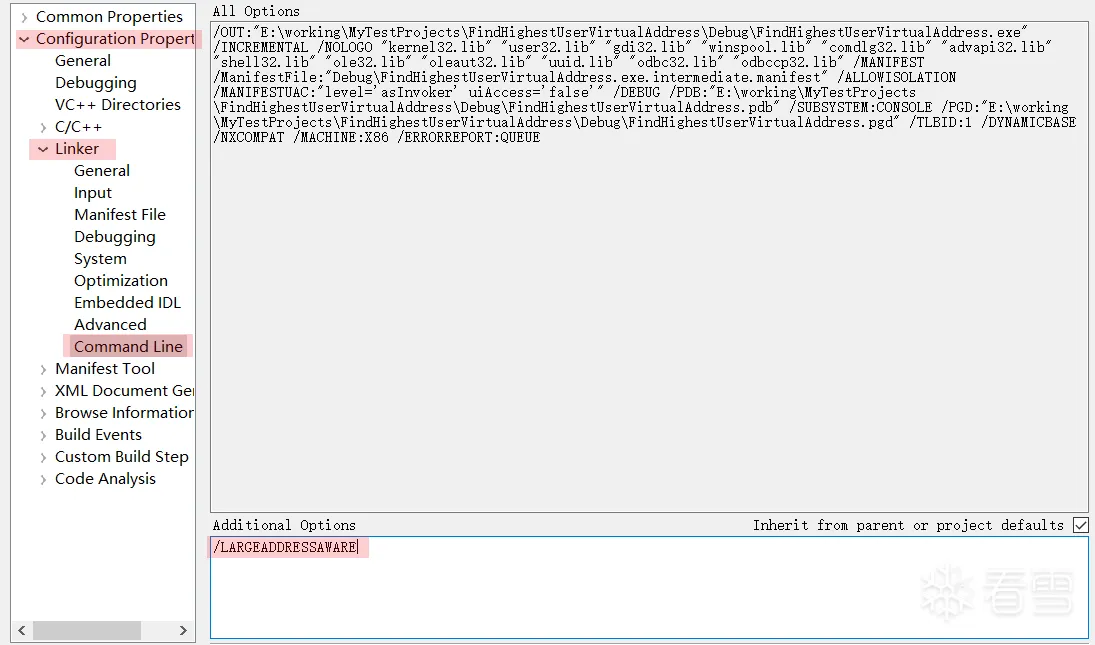Expand the Build Events node
1095x645 pixels.
(43, 436)
